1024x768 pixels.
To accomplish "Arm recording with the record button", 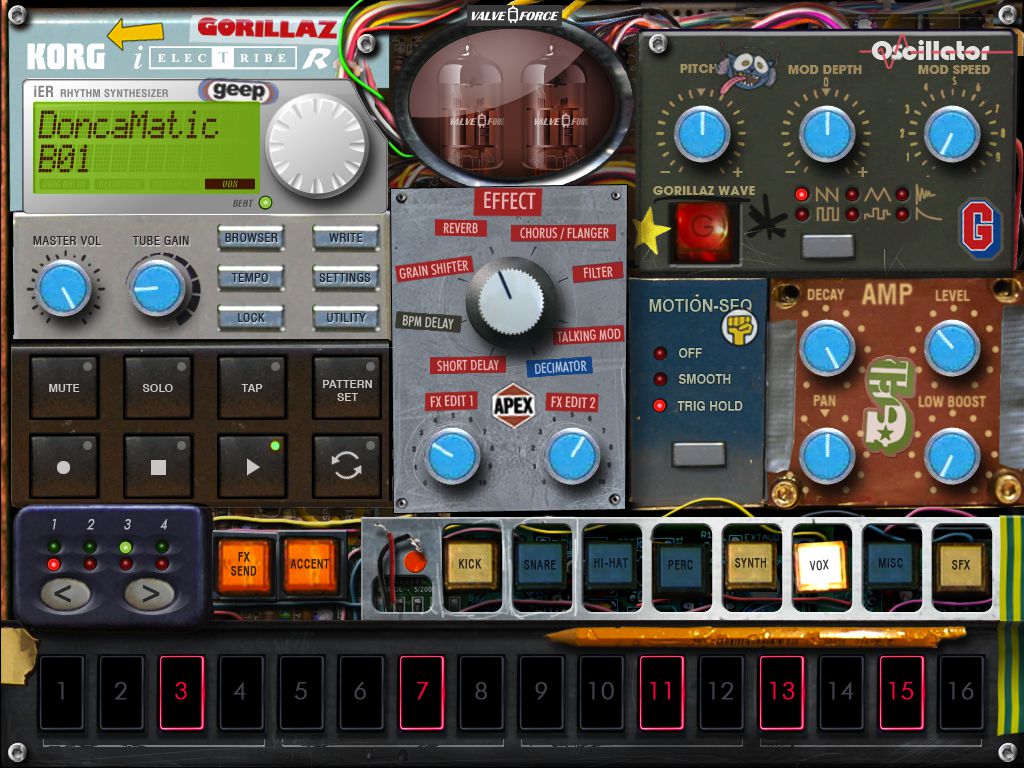I will pyautogui.click(x=64, y=466).
